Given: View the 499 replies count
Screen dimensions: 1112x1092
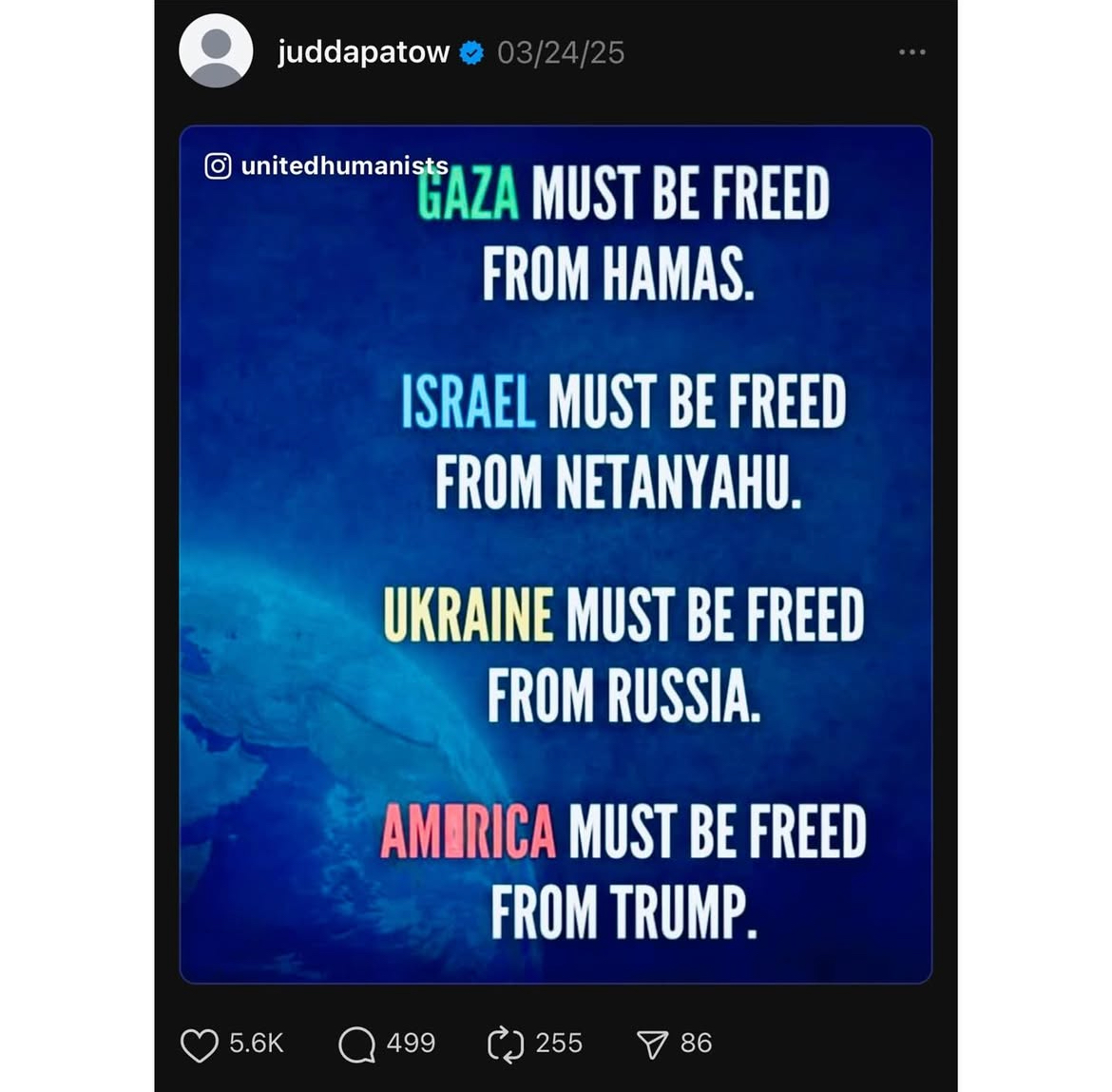Looking at the screenshot, I should pyautogui.click(x=411, y=1044).
